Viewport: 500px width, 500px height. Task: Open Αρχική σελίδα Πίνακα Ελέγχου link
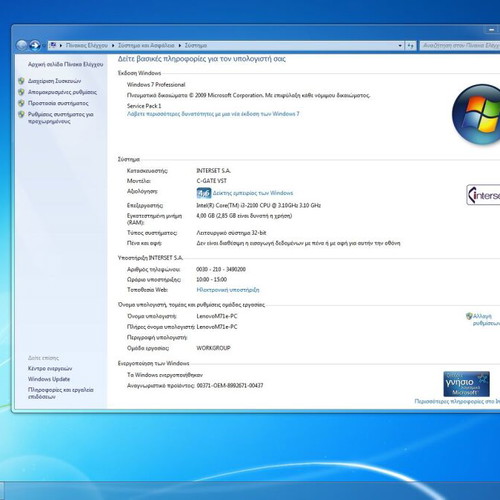66,64
